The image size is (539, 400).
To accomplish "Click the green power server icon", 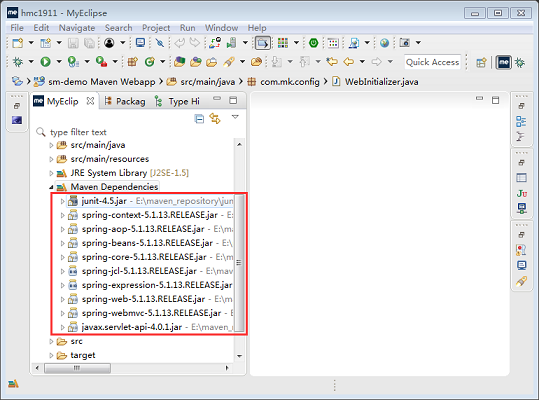I will pyautogui.click(x=314, y=43).
